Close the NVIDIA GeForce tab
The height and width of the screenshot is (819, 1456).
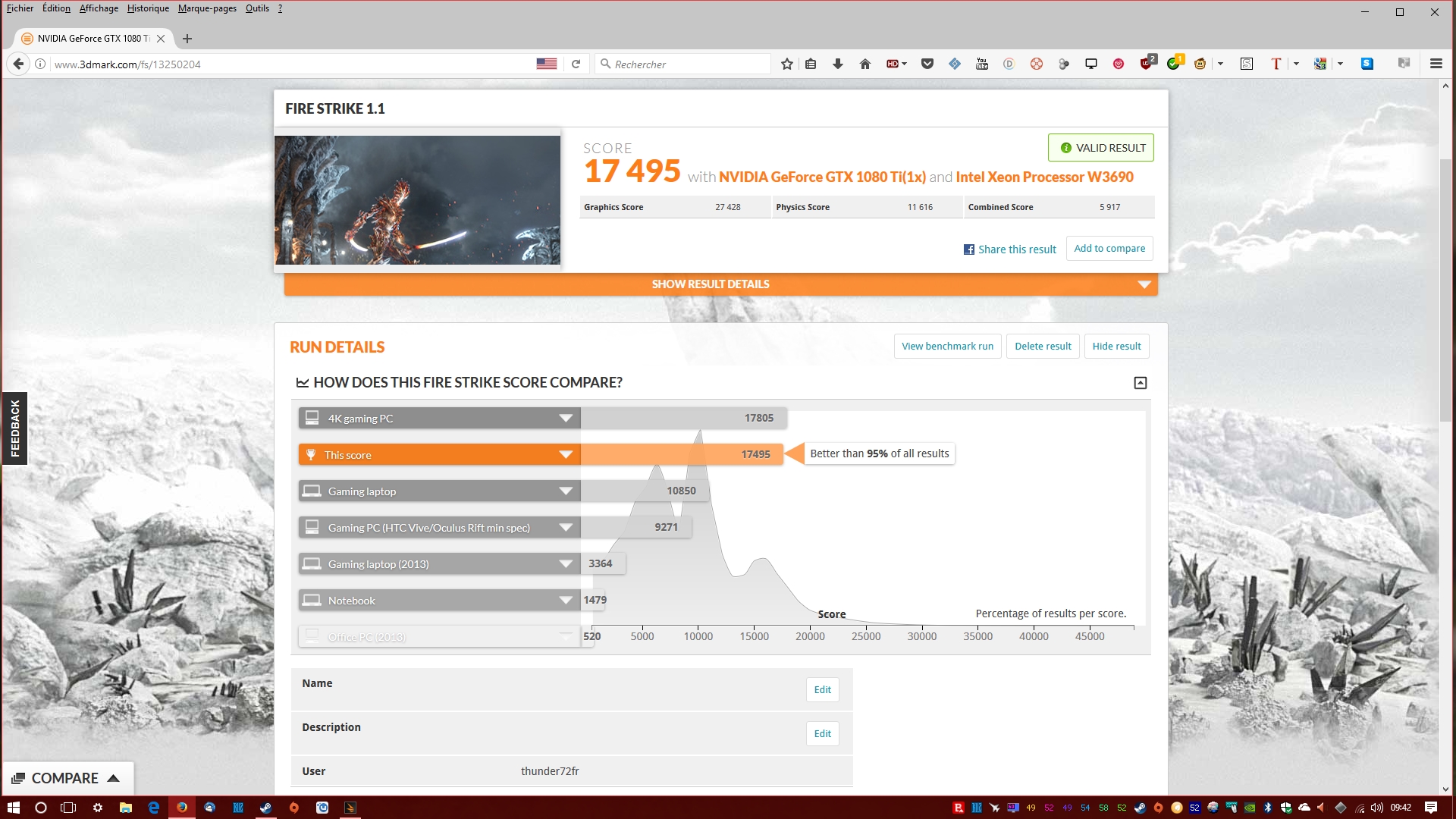click(161, 39)
